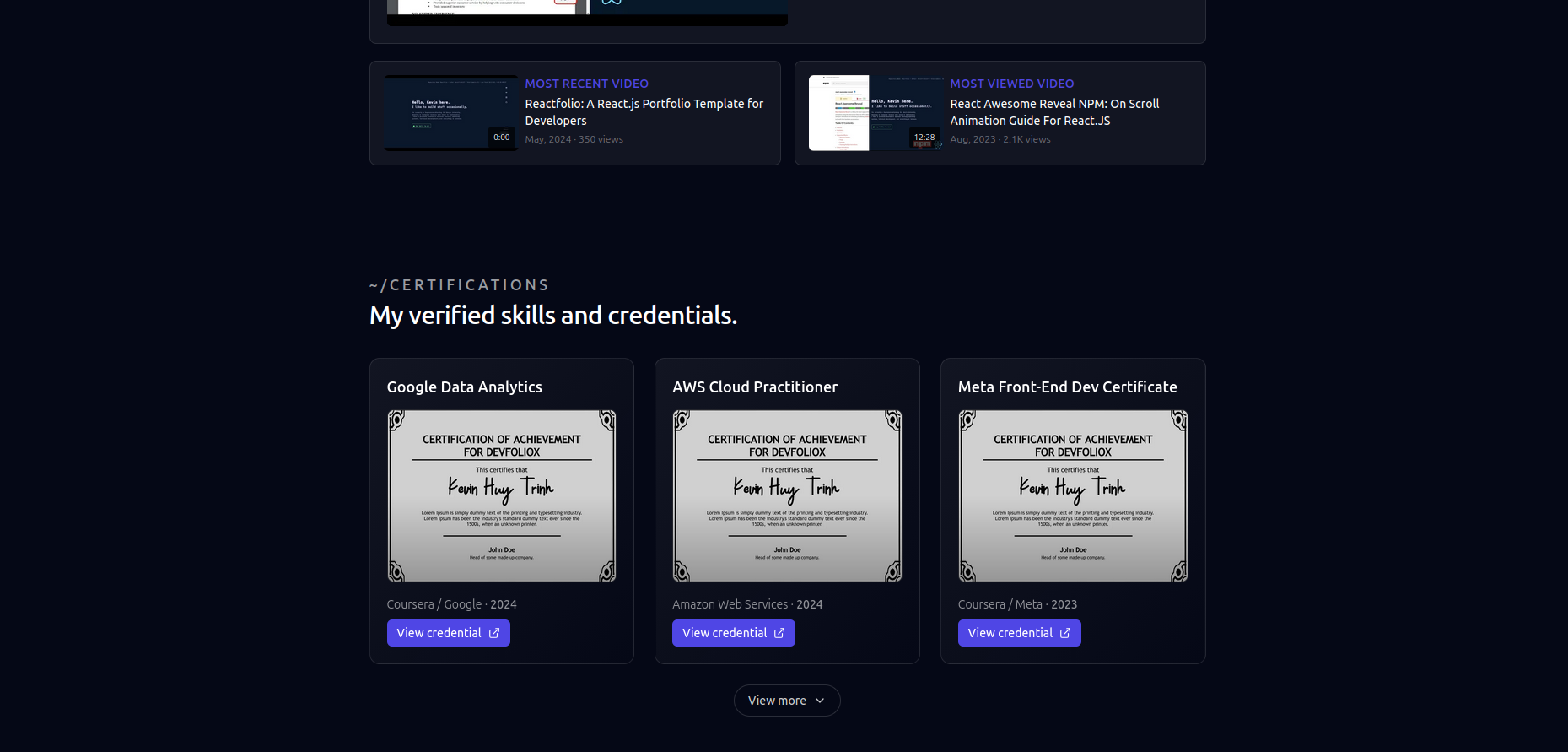Click 'Amazon Web Services · 2024' text
The width and height of the screenshot is (1568, 752).
747,604
